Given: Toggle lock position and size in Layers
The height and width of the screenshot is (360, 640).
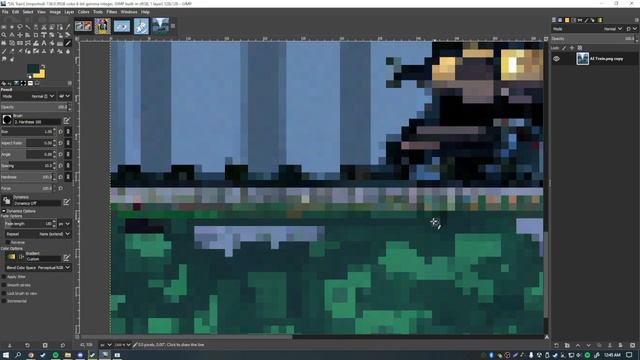Looking at the screenshot, I should (x=572, y=48).
